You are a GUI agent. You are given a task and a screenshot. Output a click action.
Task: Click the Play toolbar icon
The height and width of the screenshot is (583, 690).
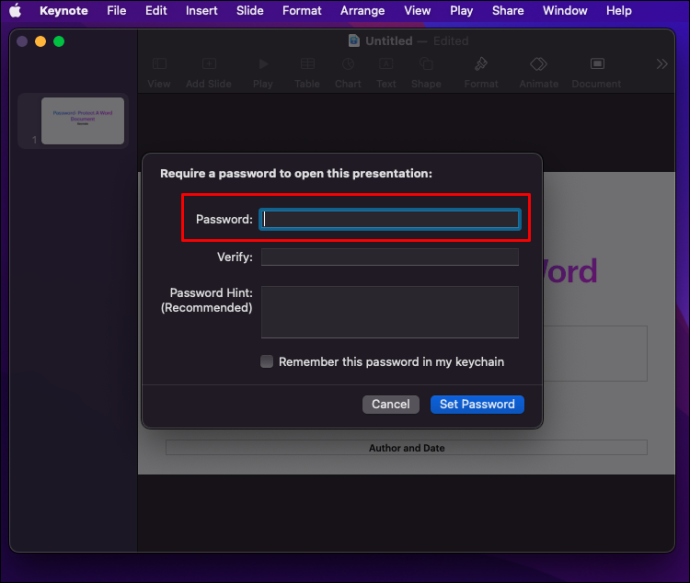pyautogui.click(x=263, y=64)
